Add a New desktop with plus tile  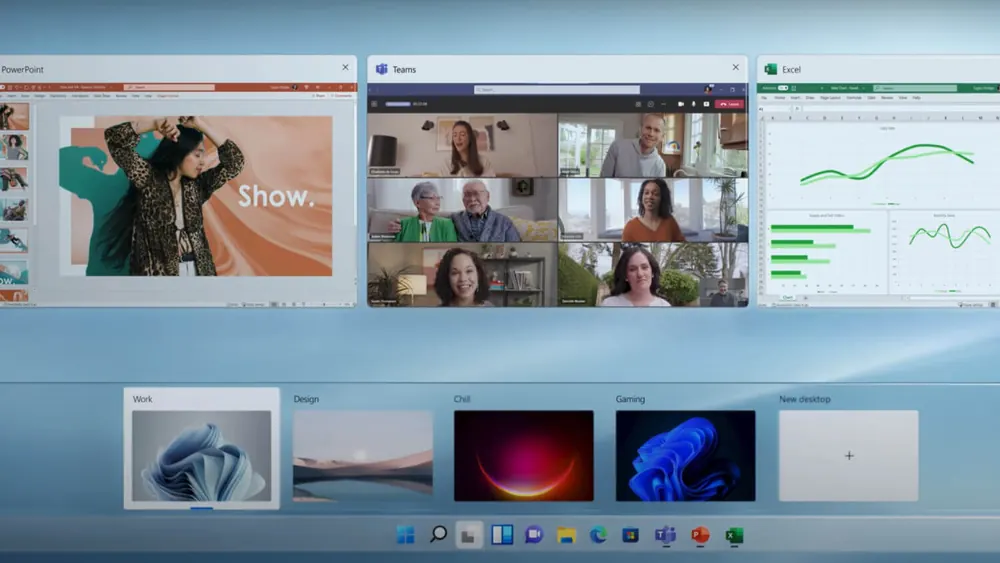(x=849, y=455)
